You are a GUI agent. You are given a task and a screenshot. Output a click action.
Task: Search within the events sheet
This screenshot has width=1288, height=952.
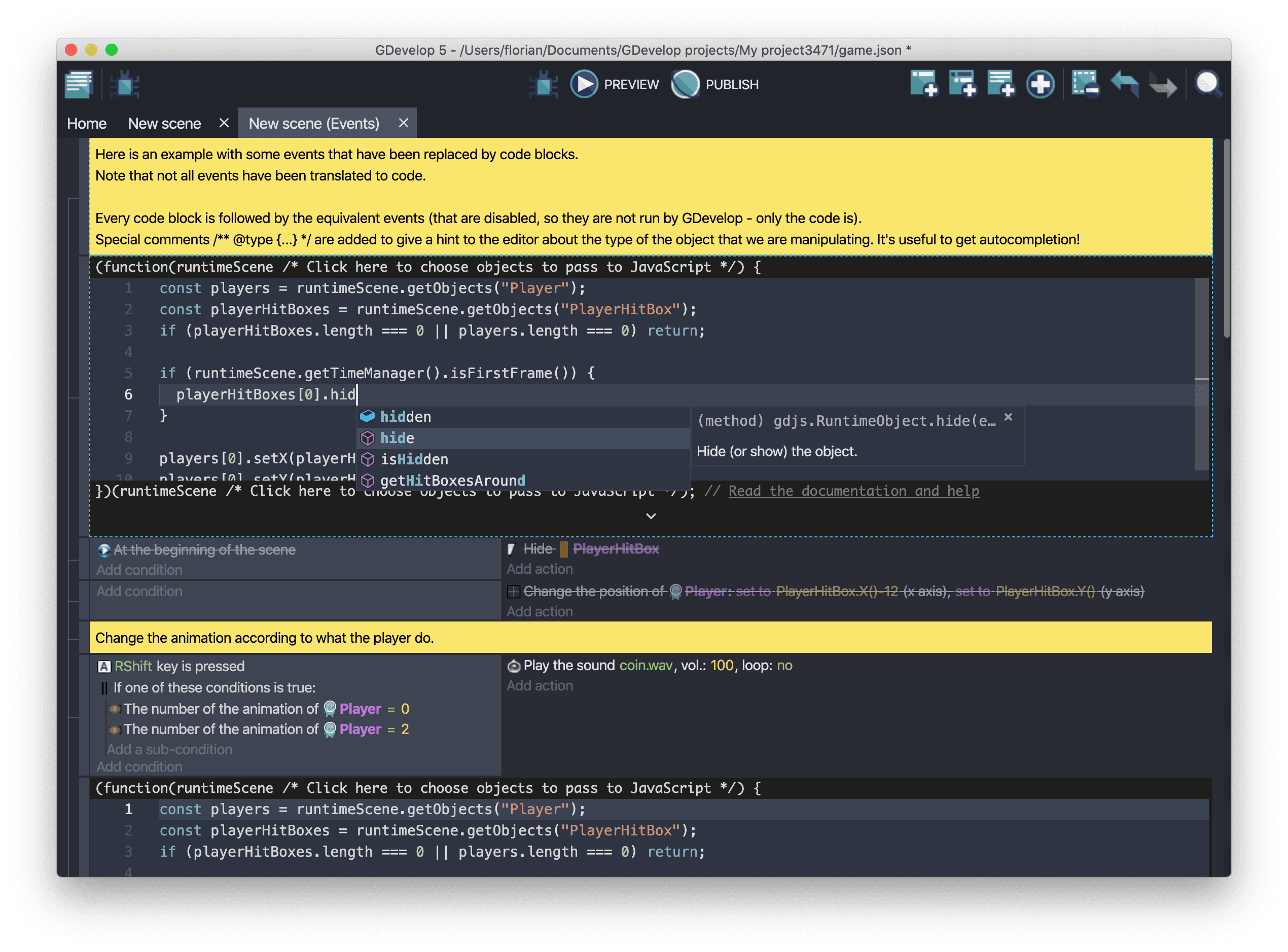coord(1208,84)
